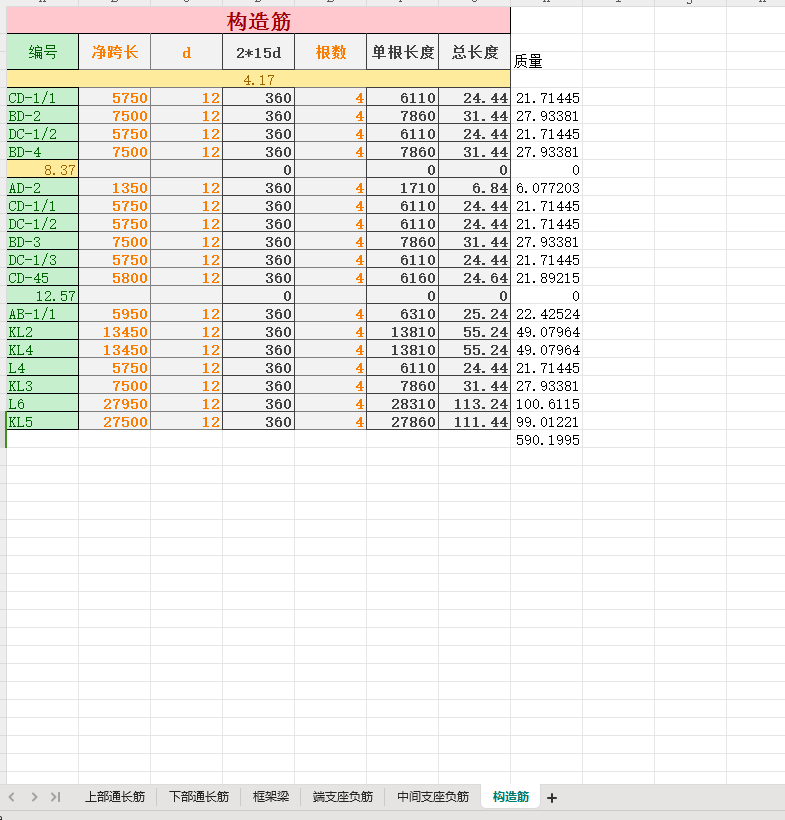Select the KL3 row label
Image resolution: width=785 pixels, height=820 pixels.
[42, 385]
